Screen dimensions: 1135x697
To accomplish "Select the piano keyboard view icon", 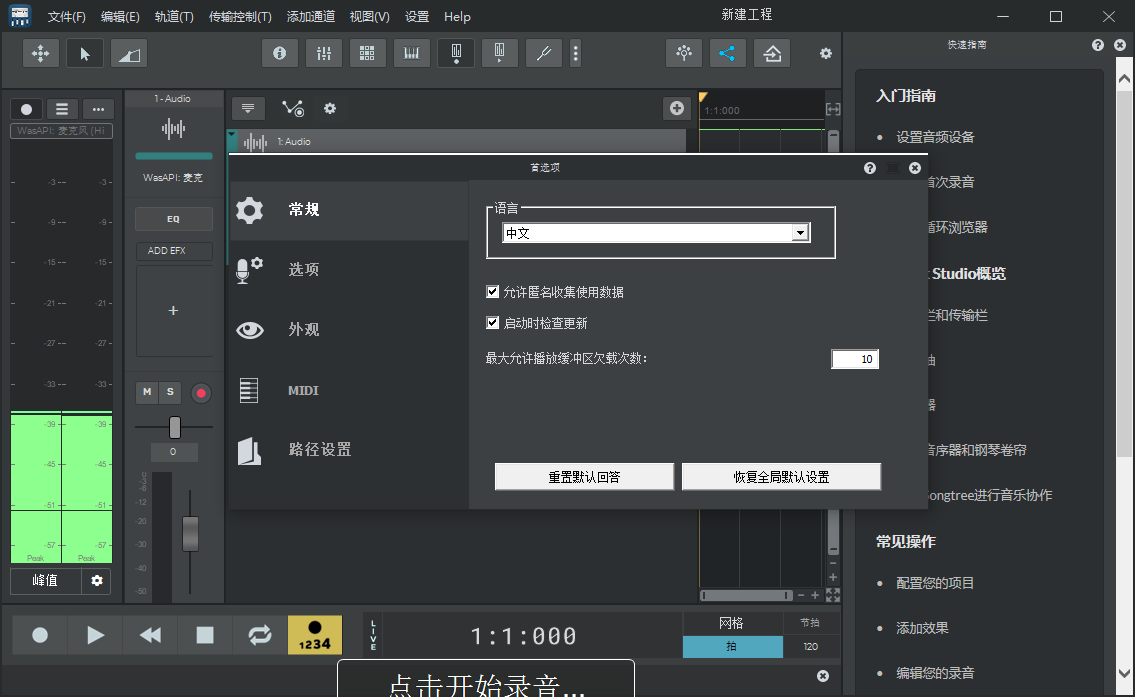I will (410, 53).
